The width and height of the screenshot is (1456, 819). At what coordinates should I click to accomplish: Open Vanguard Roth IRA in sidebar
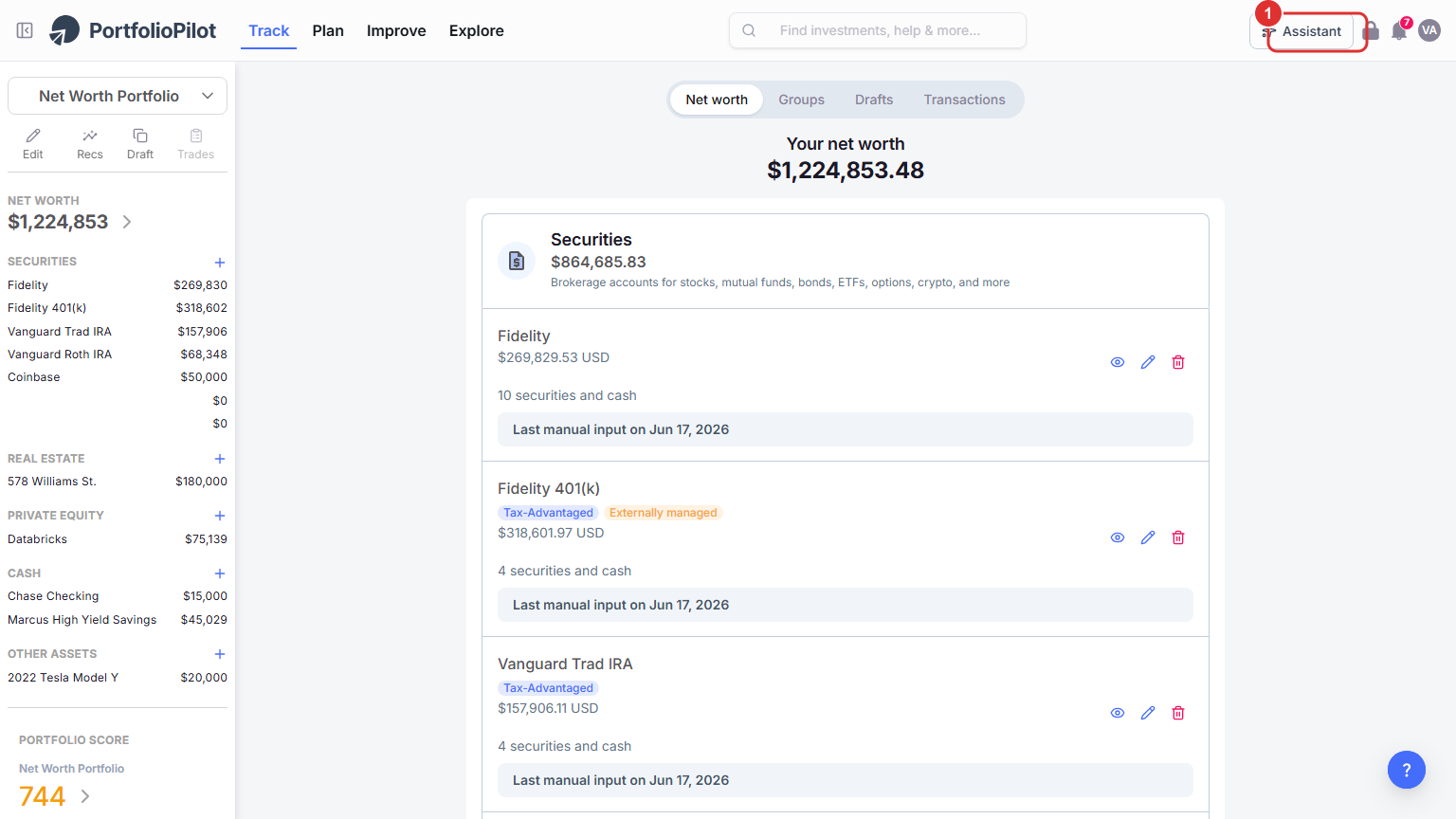118,355
